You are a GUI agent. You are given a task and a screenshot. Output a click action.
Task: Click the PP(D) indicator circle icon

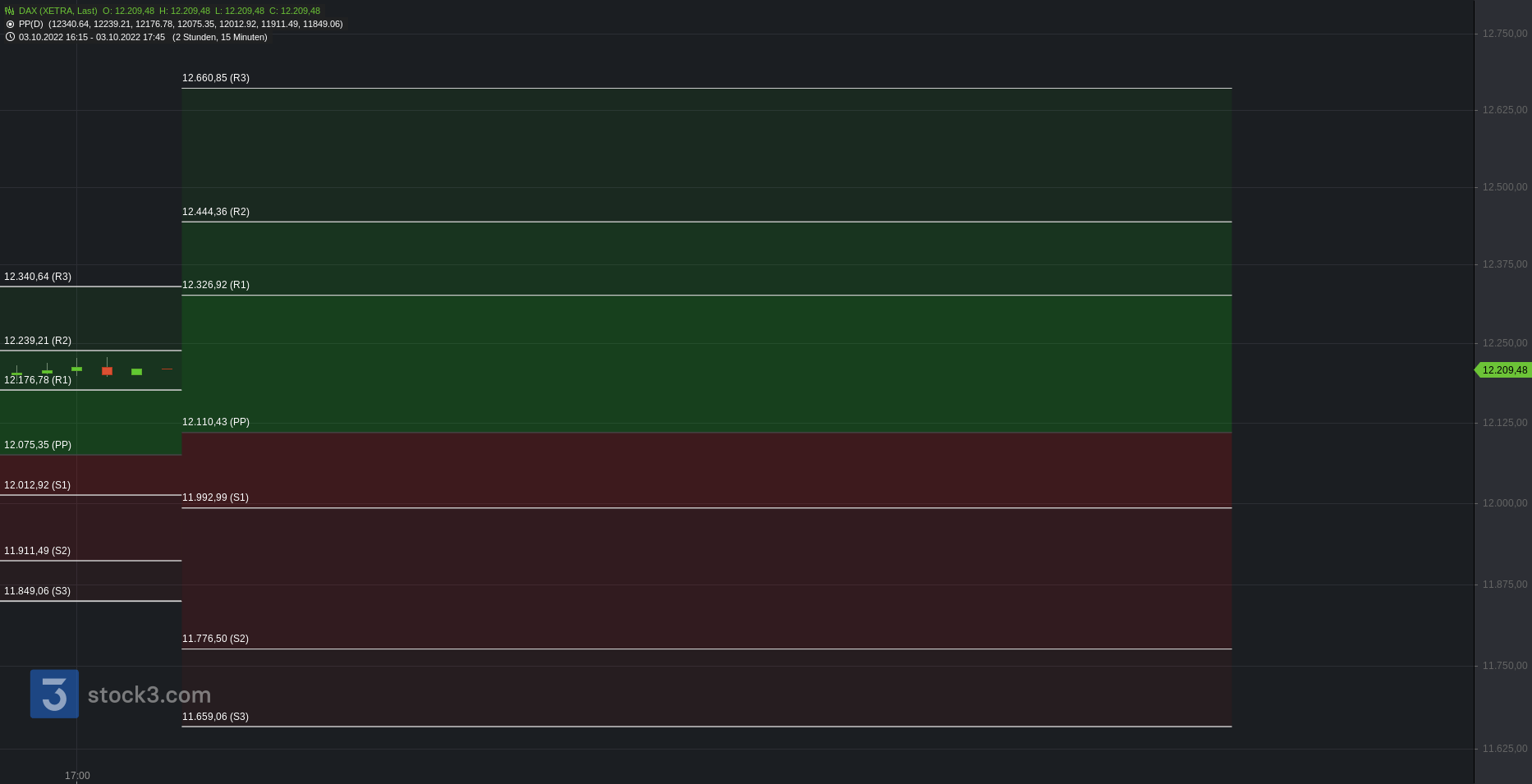click(10, 24)
